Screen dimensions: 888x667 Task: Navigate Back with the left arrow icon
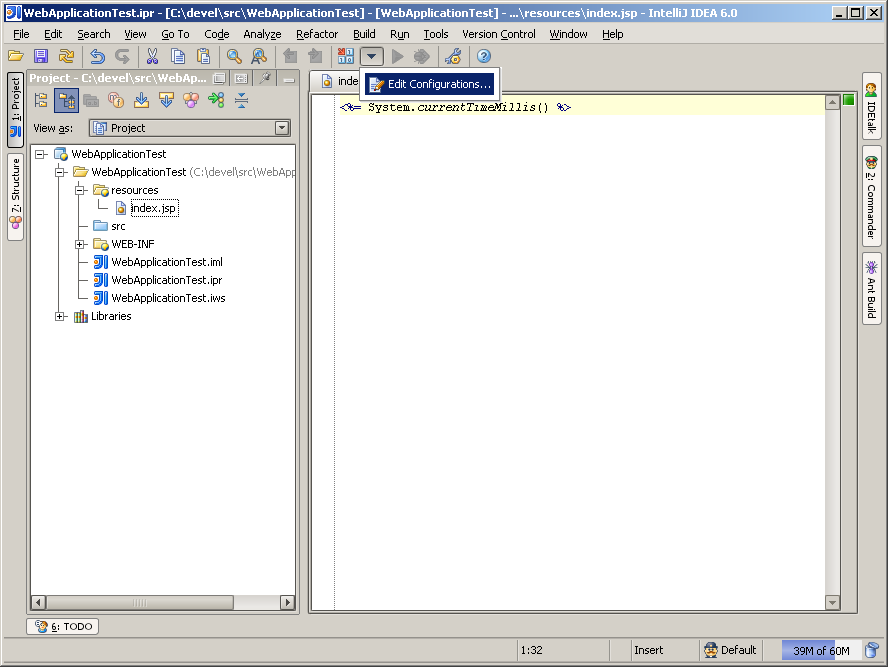point(290,56)
